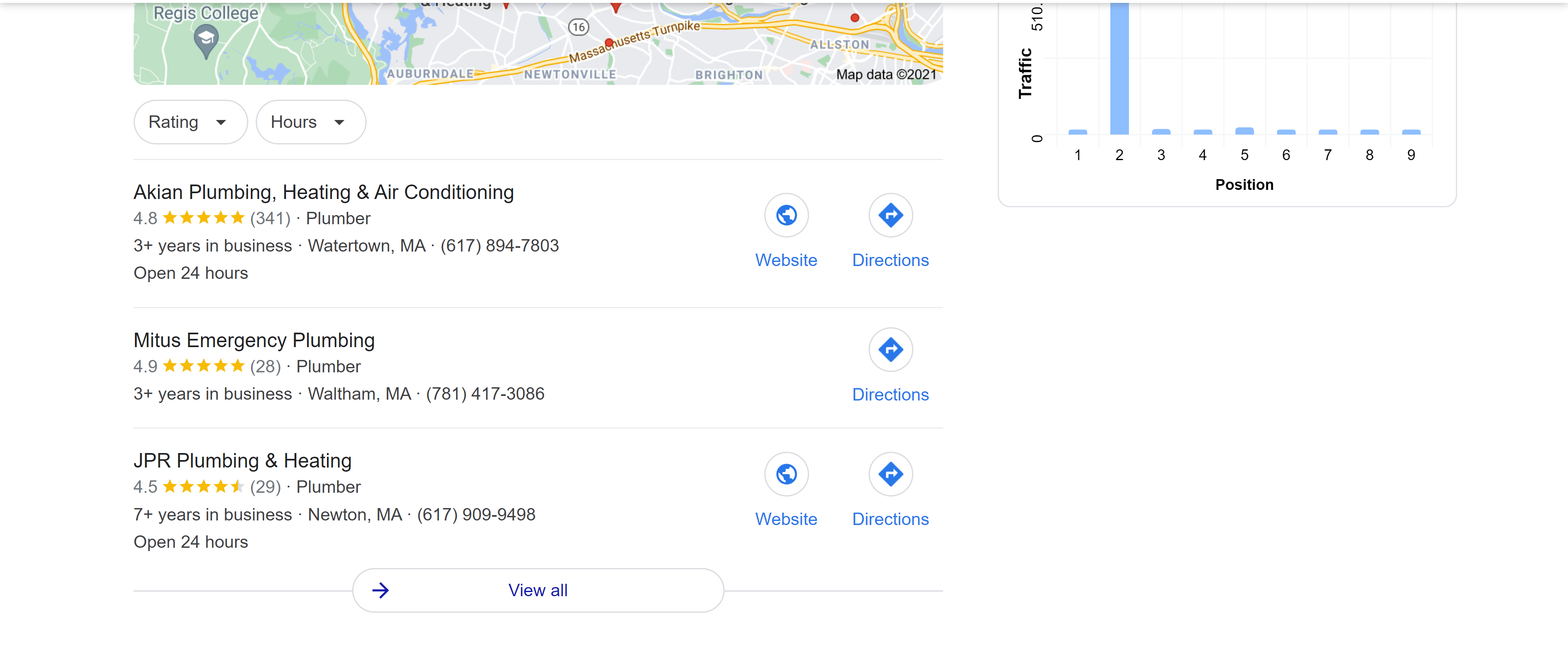Open JPR Plumbing & Heating listing
Viewport: 1568px width, 669px height.
pyautogui.click(x=242, y=460)
